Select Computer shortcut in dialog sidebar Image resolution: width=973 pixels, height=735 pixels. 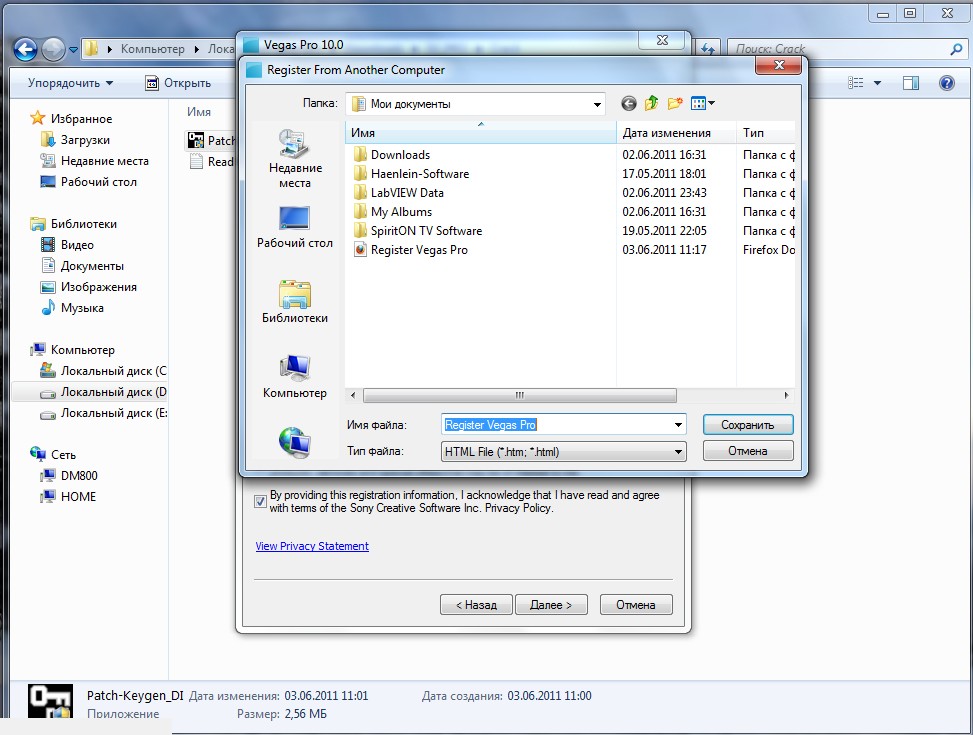point(295,377)
